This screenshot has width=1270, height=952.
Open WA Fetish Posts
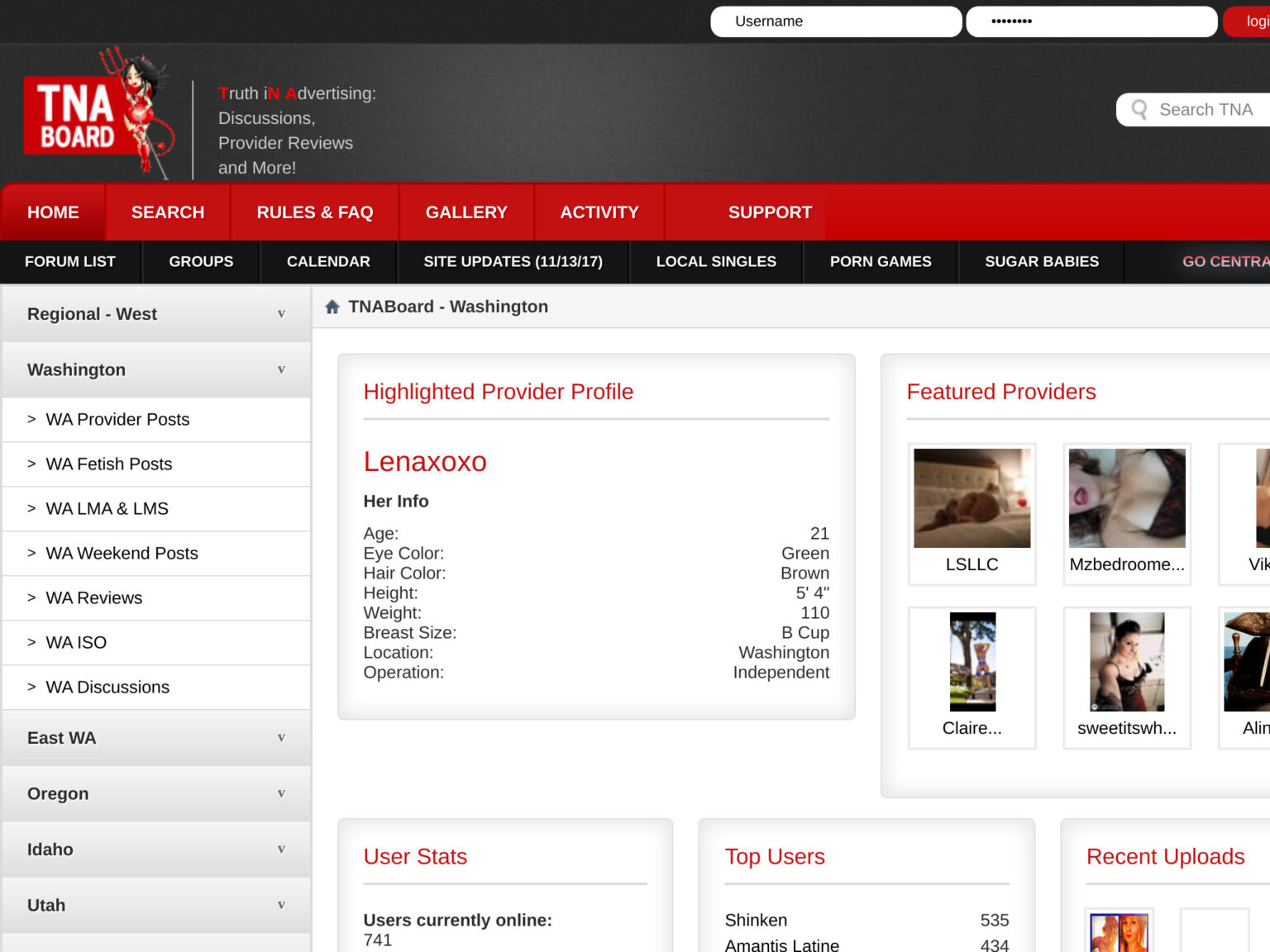(156, 464)
